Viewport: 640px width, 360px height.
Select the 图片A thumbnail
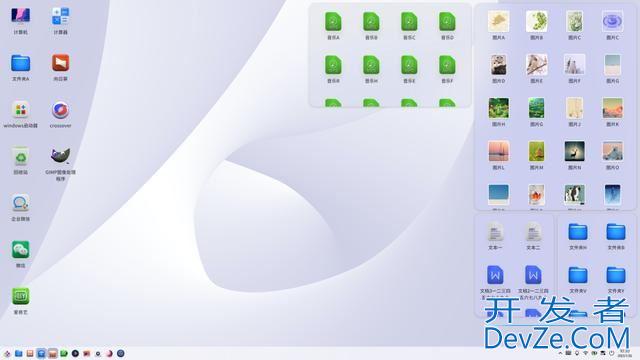[x=498, y=22]
